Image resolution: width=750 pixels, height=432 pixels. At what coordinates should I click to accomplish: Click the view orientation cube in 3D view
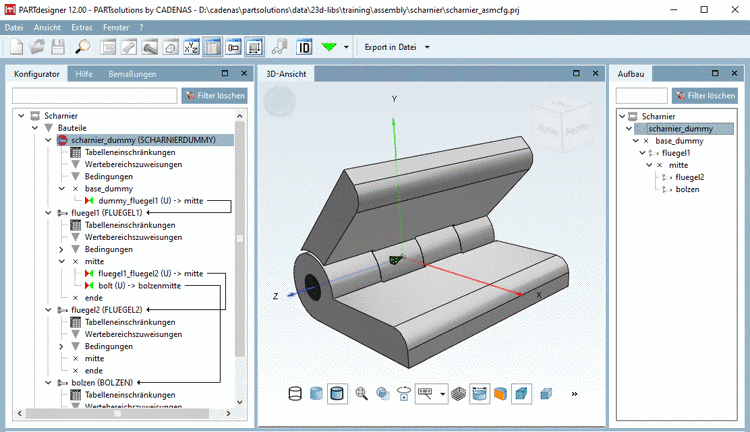[561, 126]
